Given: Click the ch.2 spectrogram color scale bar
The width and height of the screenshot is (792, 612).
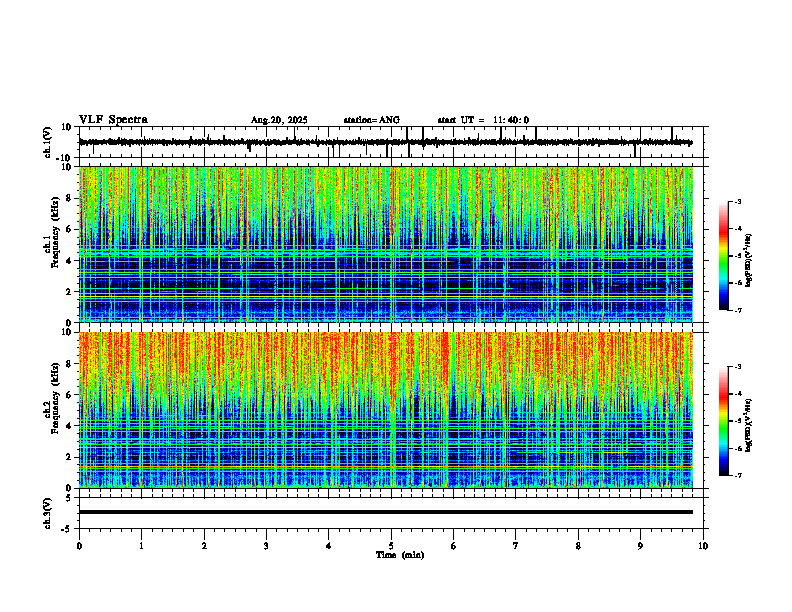Looking at the screenshot, I should click(x=723, y=421).
